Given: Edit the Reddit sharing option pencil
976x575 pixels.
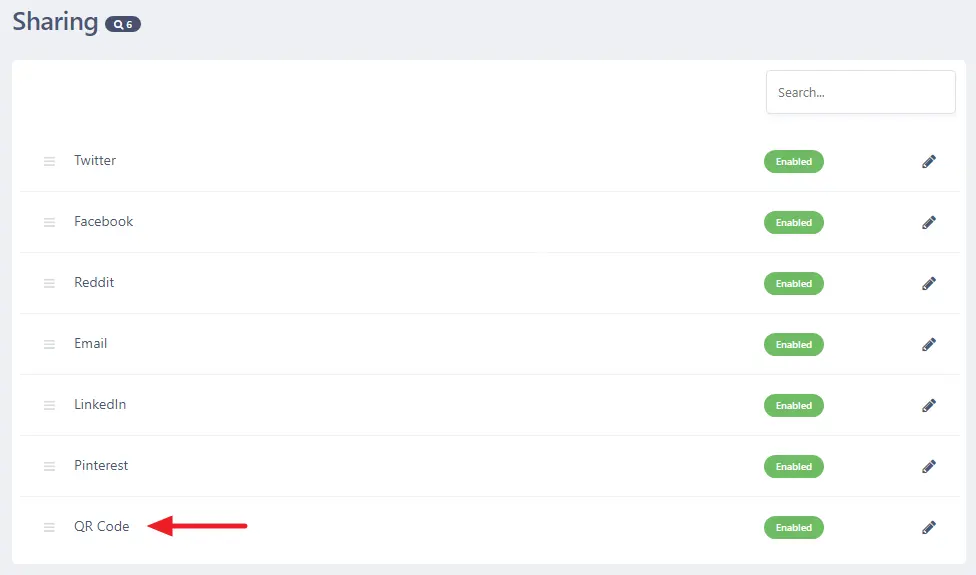Looking at the screenshot, I should click(929, 283).
